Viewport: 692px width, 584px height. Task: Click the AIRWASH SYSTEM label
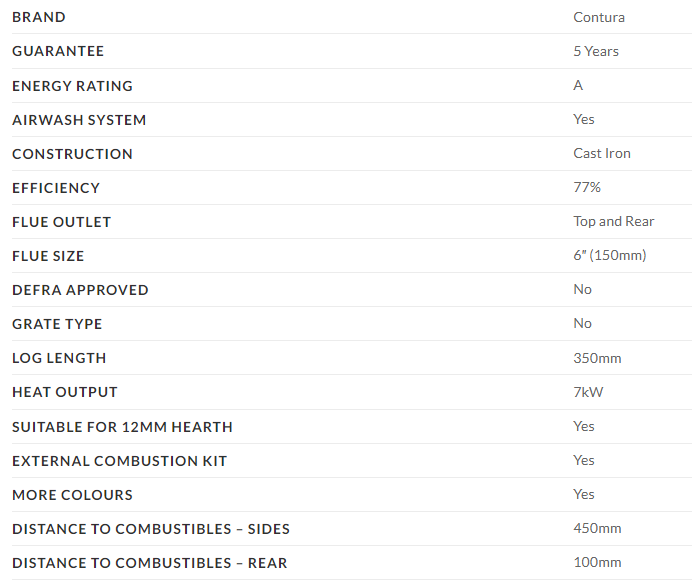click(x=79, y=120)
